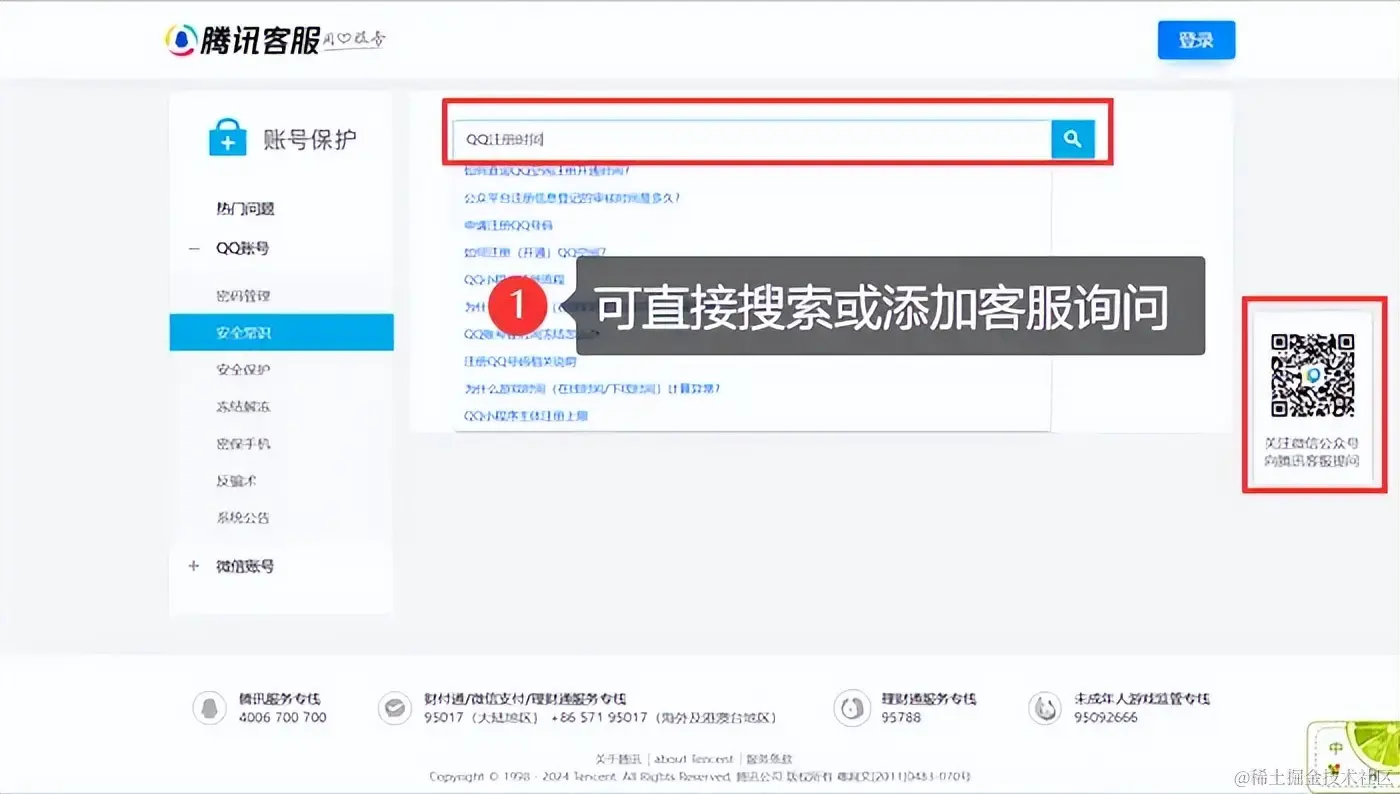This screenshot has height=794, width=1400.
Task: Click the 账号保护 lock icon
Action: (x=227, y=138)
